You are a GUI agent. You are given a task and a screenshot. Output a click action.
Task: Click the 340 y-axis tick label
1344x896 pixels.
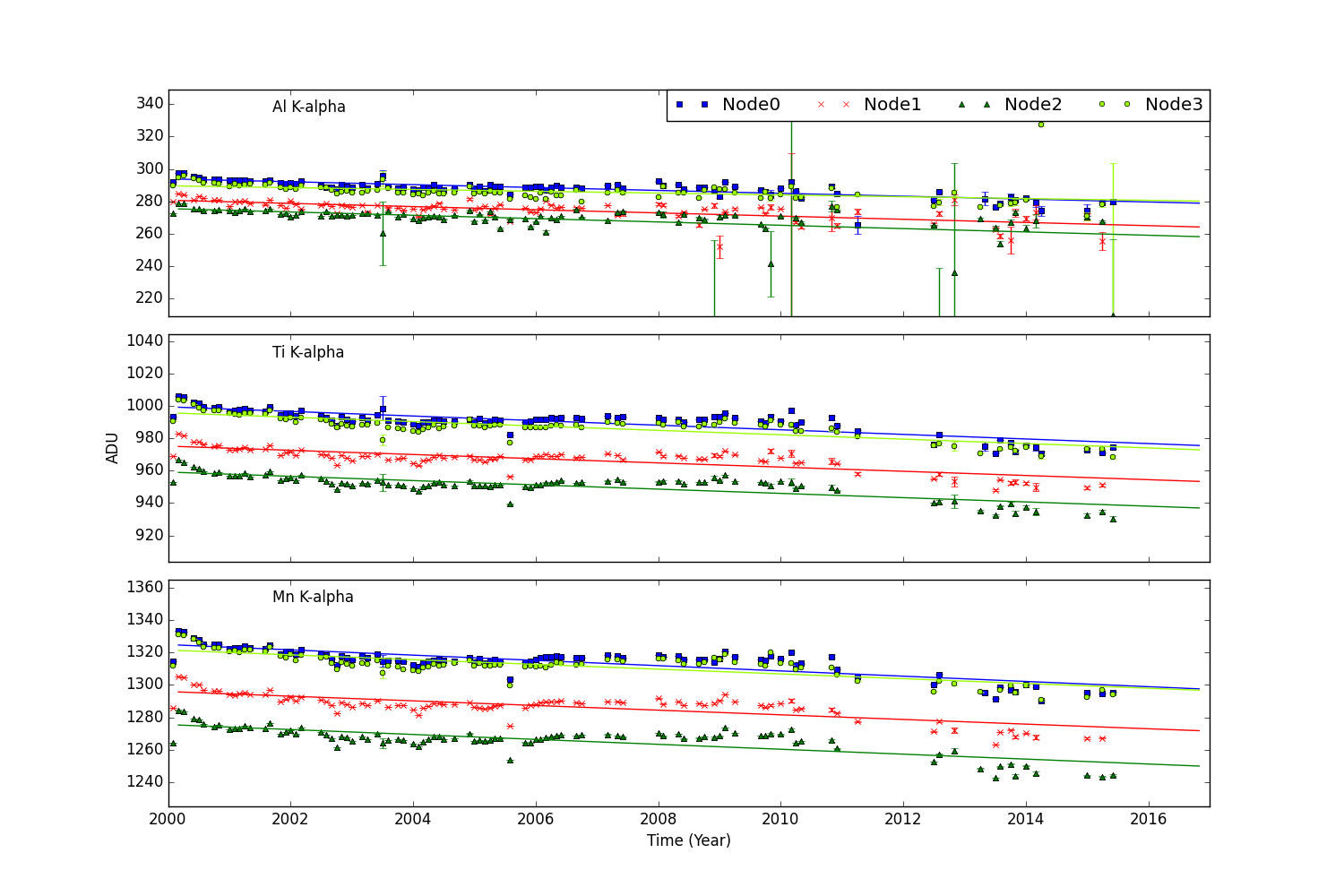click(149, 104)
